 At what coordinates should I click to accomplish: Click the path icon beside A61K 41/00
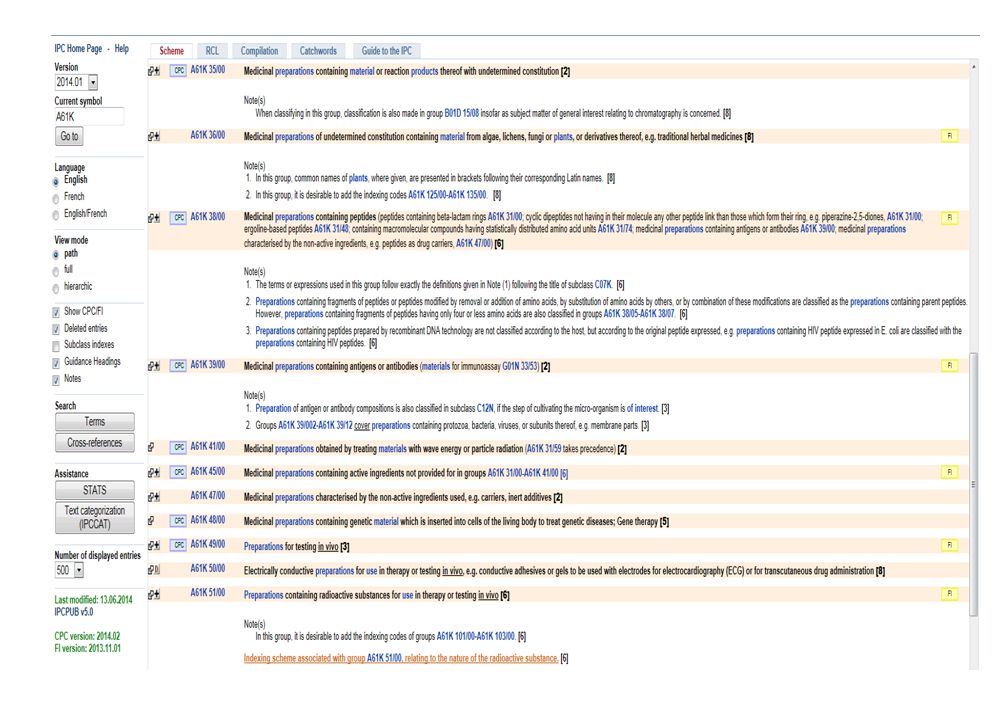151,447
